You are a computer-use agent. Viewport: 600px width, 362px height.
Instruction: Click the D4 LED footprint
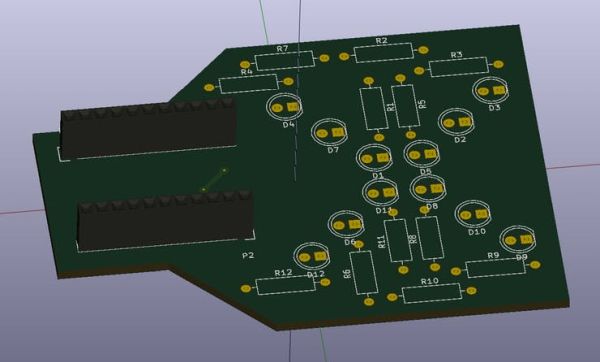[x=284, y=107]
